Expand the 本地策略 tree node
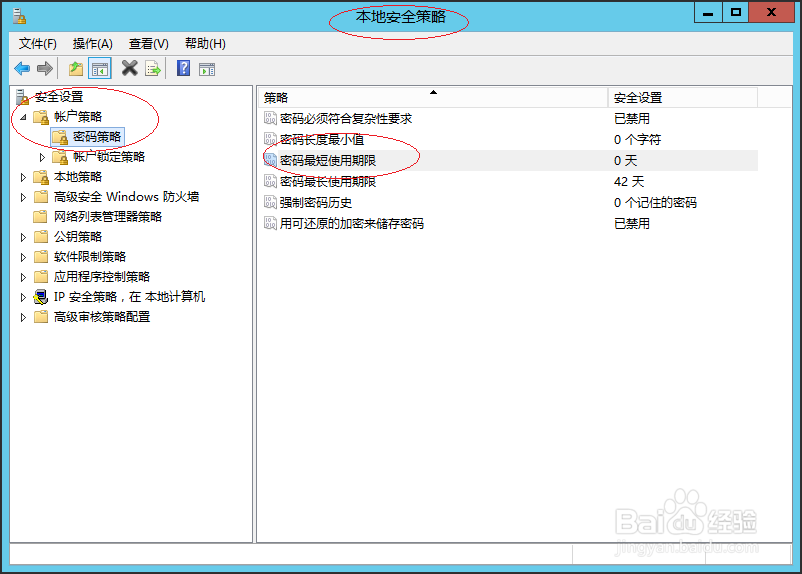The height and width of the screenshot is (574, 802). click(23, 178)
